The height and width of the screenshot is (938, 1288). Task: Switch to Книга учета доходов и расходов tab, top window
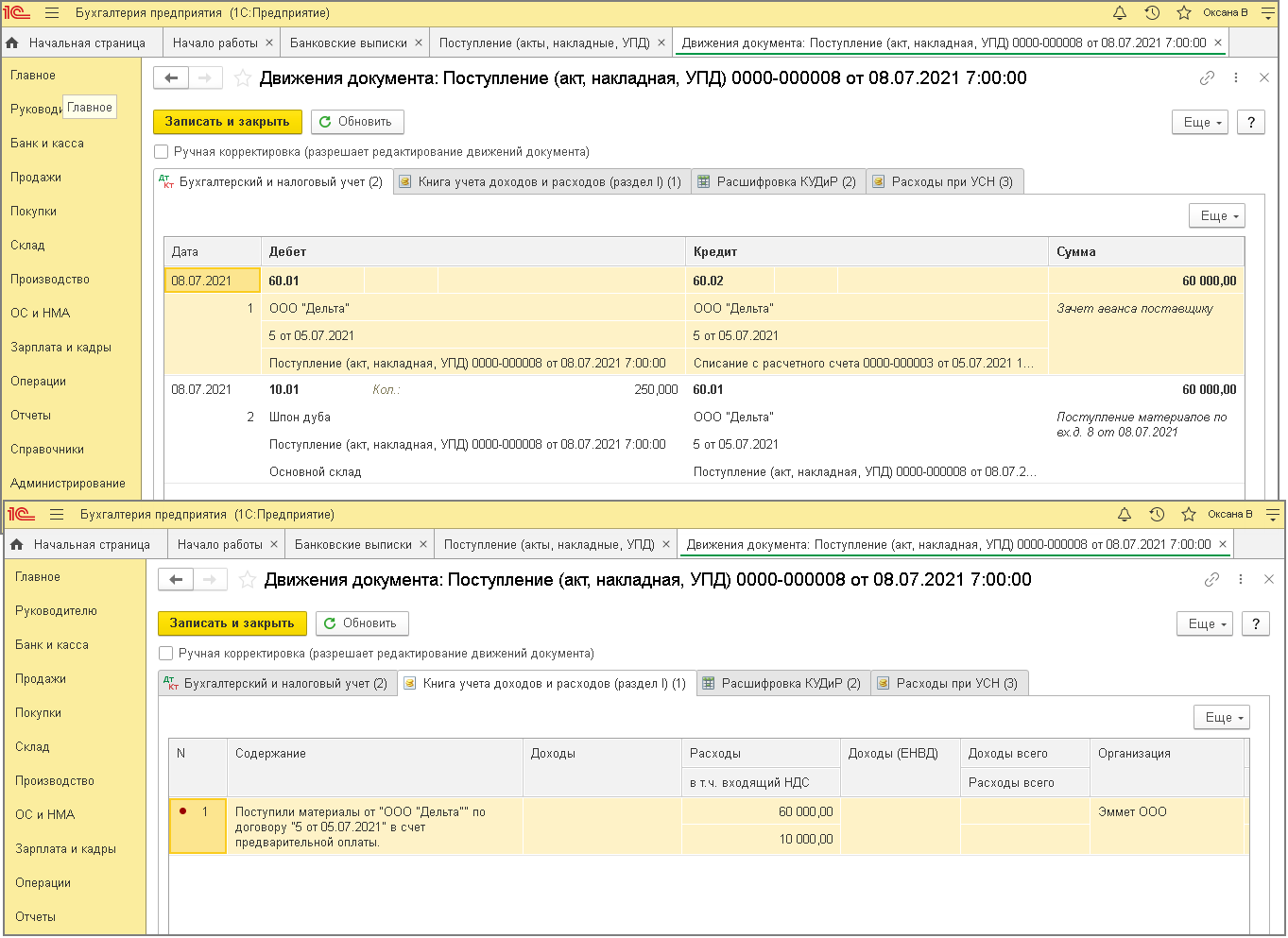[541, 182]
